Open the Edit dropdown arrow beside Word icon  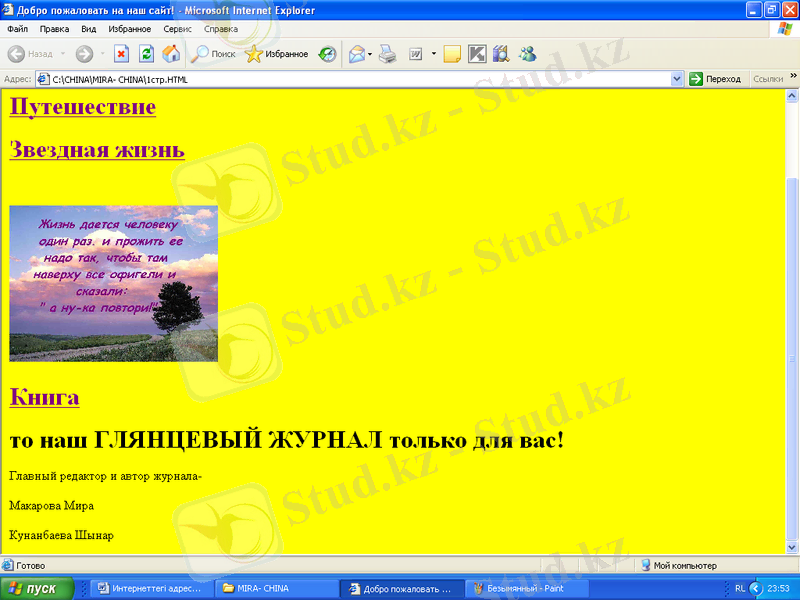(434, 54)
